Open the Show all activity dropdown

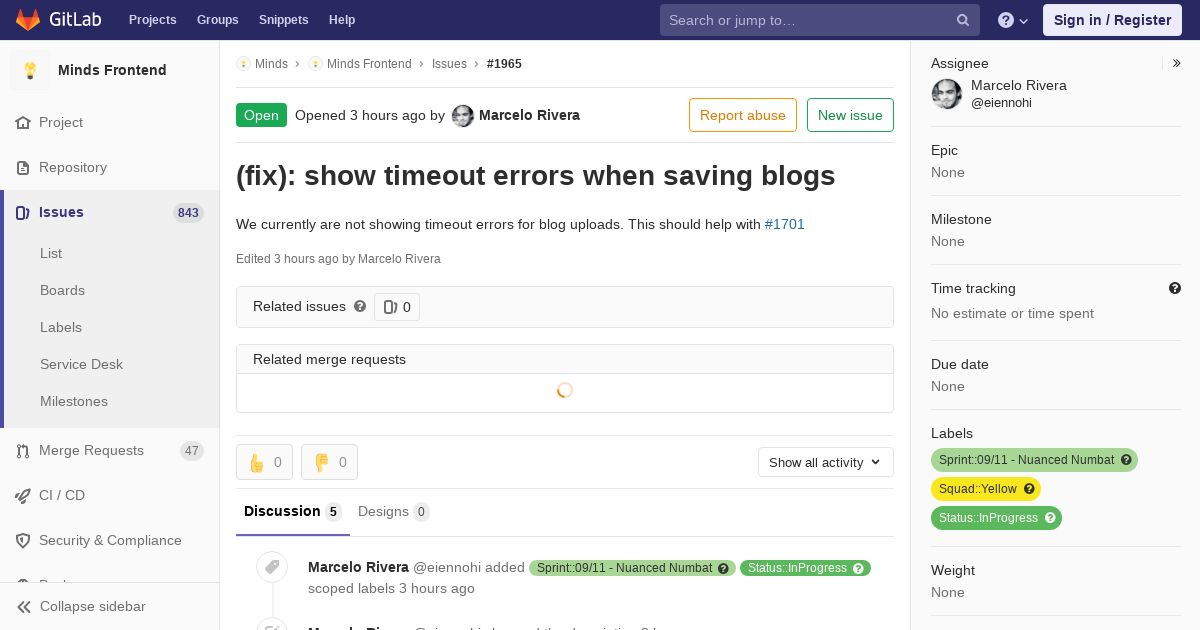826,462
